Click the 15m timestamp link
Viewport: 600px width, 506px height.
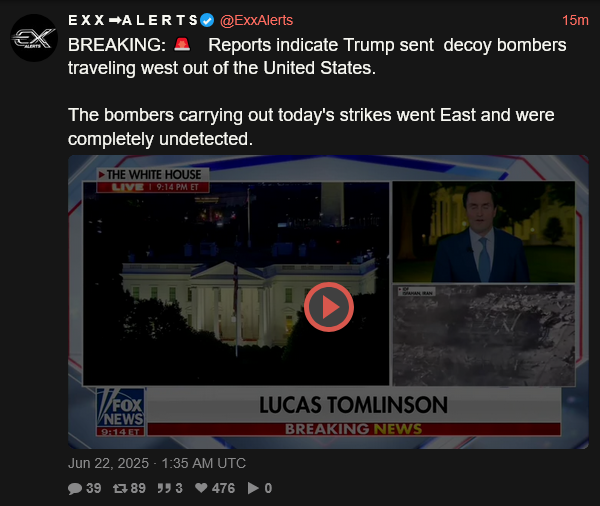click(x=575, y=20)
